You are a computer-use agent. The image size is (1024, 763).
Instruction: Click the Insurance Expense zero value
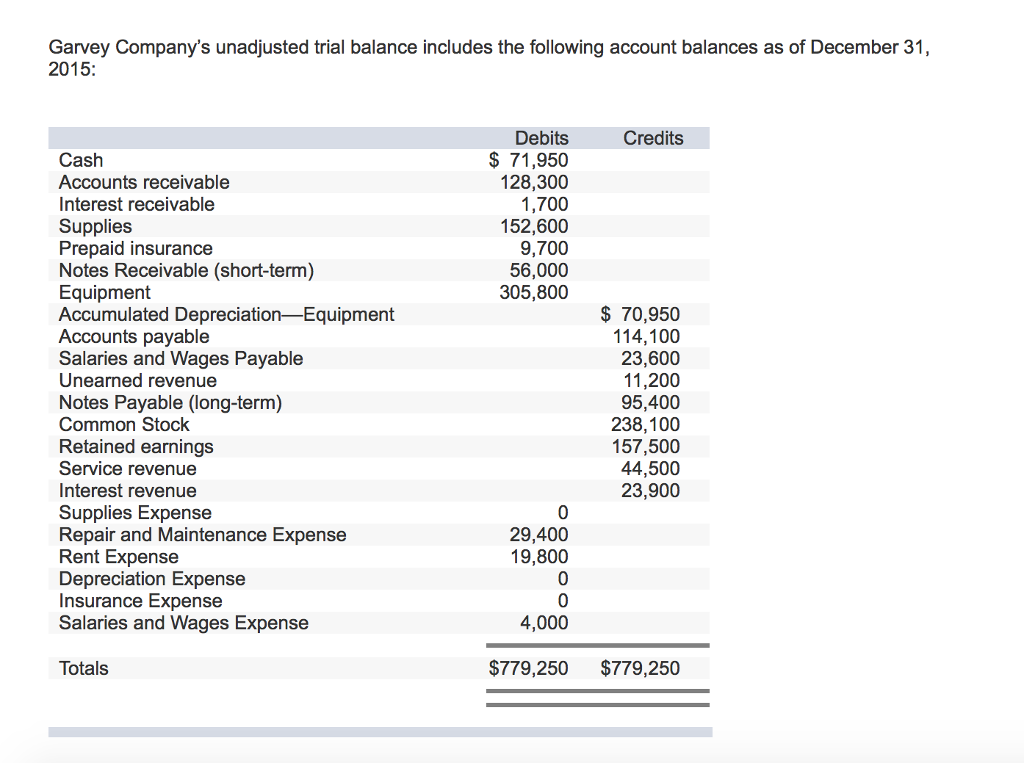(563, 601)
